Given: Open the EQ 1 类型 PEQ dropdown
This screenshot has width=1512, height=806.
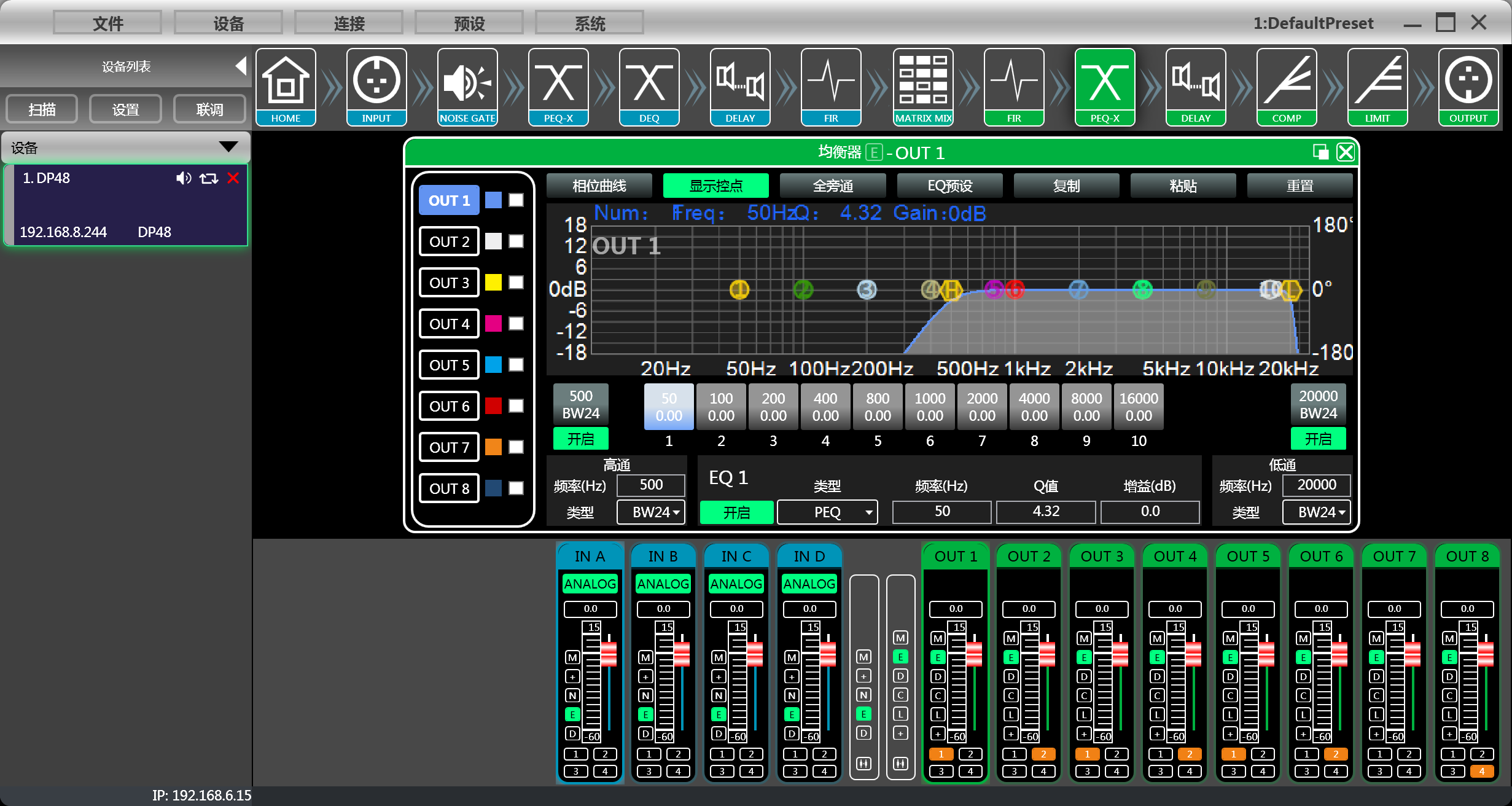Looking at the screenshot, I should point(827,512).
